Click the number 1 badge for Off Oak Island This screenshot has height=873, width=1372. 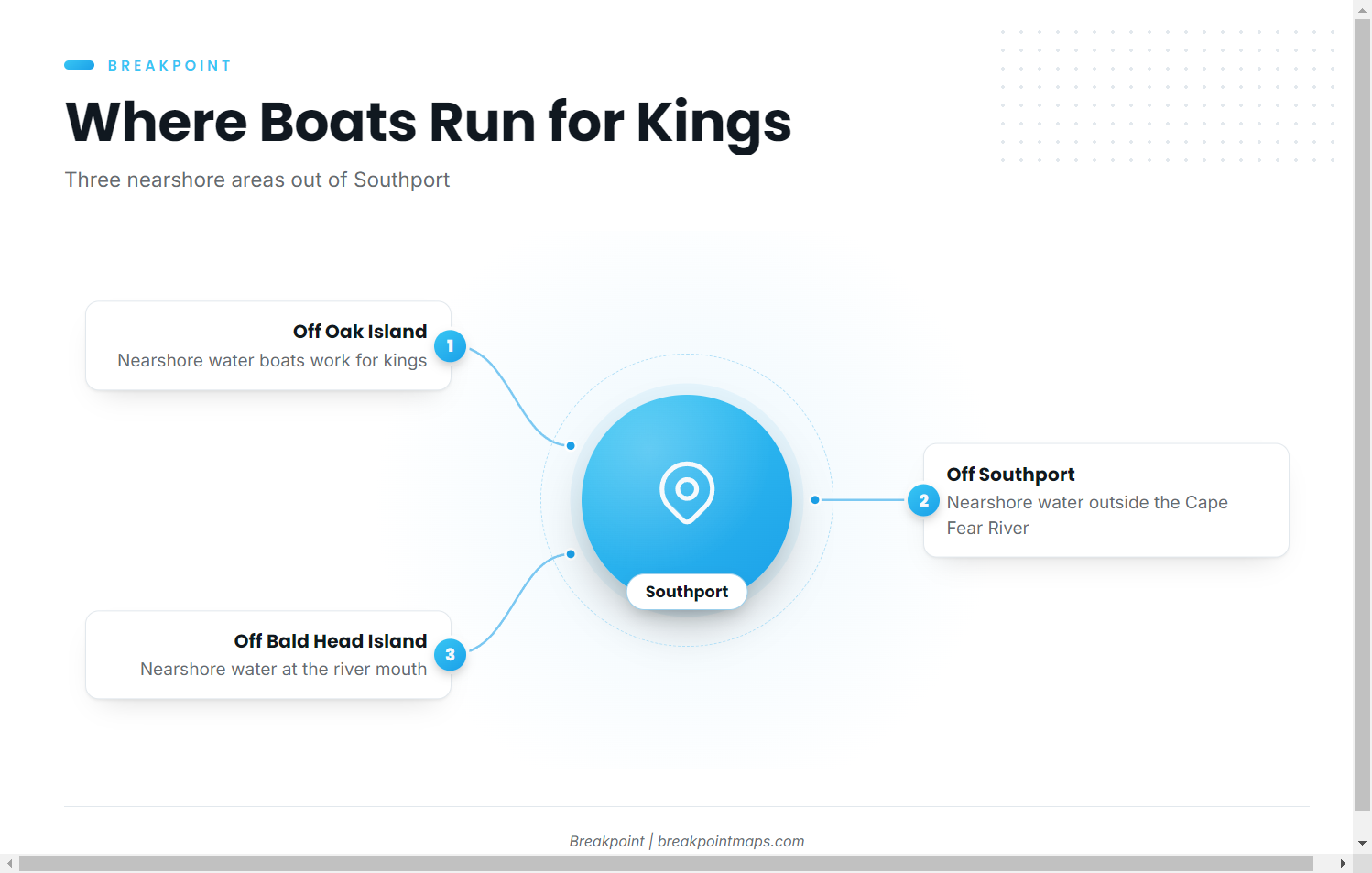coord(450,346)
